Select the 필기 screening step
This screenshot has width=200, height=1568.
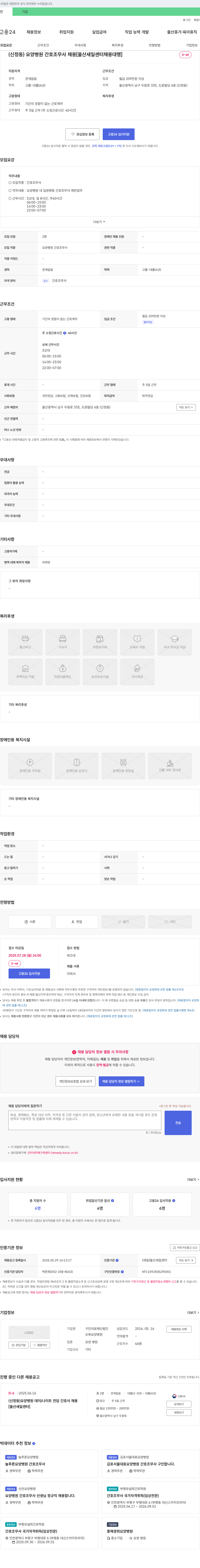tap(123, 921)
